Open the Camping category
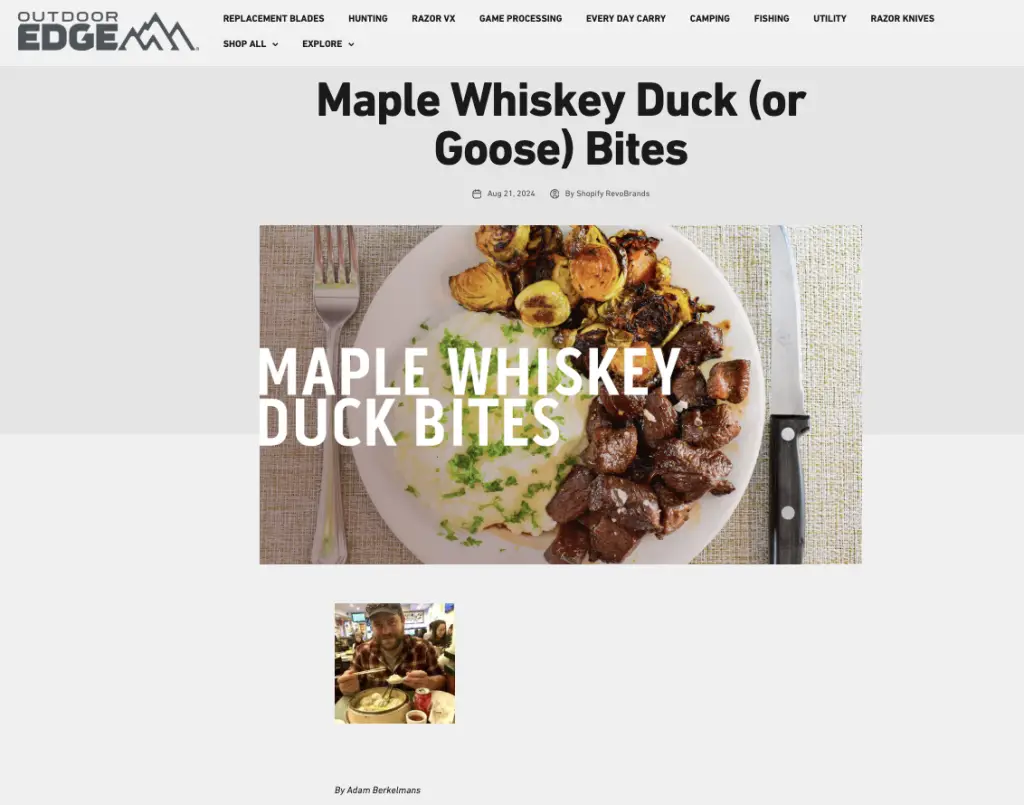The image size is (1024, 805). coord(710,18)
